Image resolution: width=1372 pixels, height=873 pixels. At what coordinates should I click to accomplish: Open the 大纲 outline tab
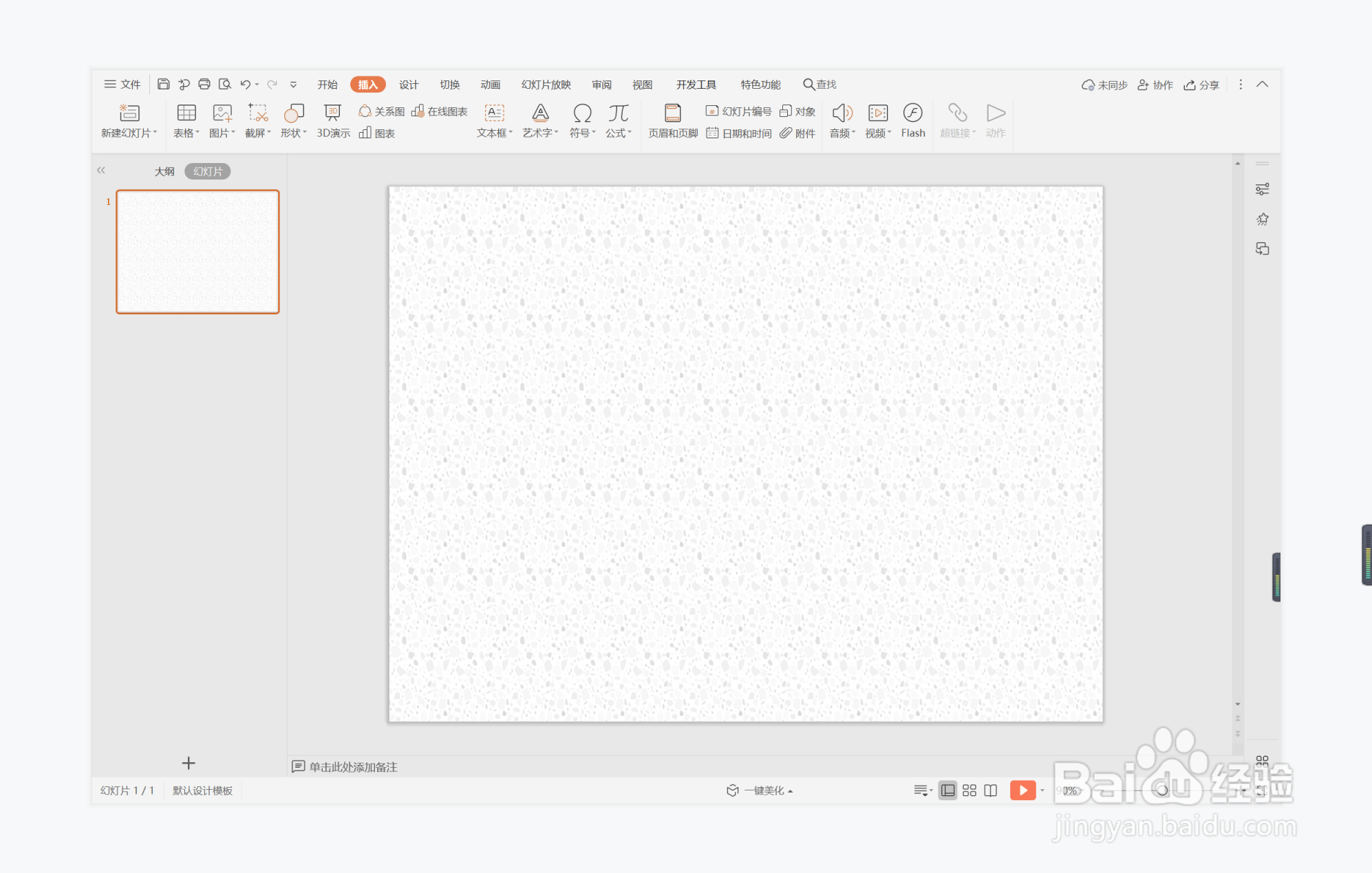coord(164,171)
